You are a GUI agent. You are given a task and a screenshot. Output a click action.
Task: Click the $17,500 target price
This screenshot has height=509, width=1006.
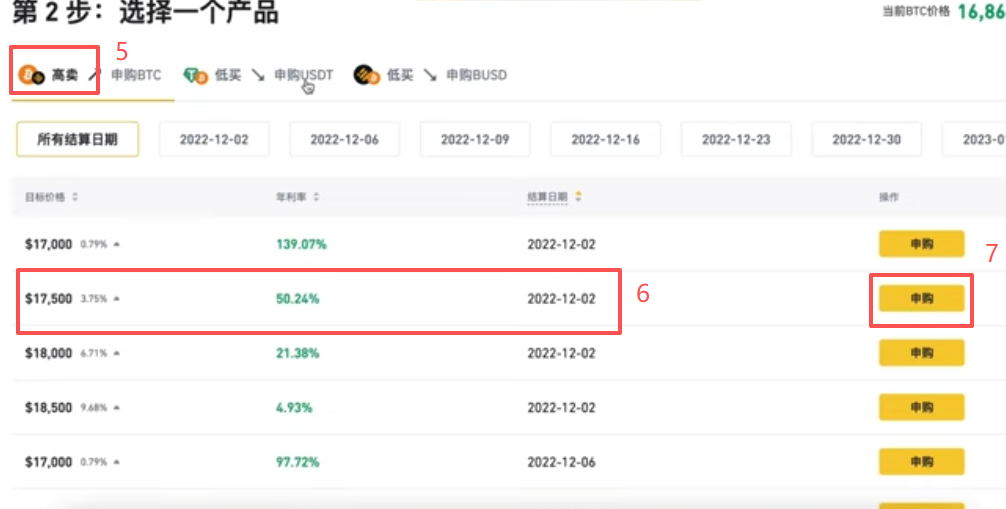point(49,299)
